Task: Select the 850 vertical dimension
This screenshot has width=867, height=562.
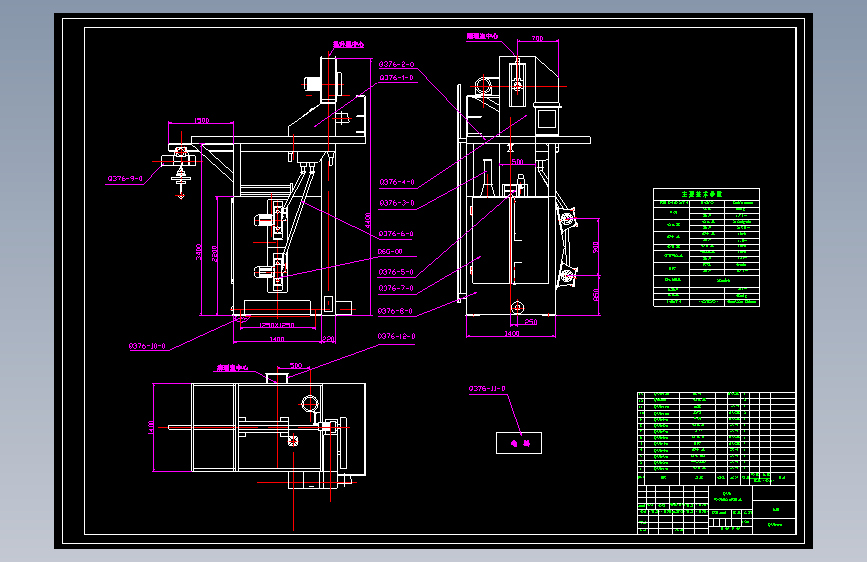Action: point(596,295)
